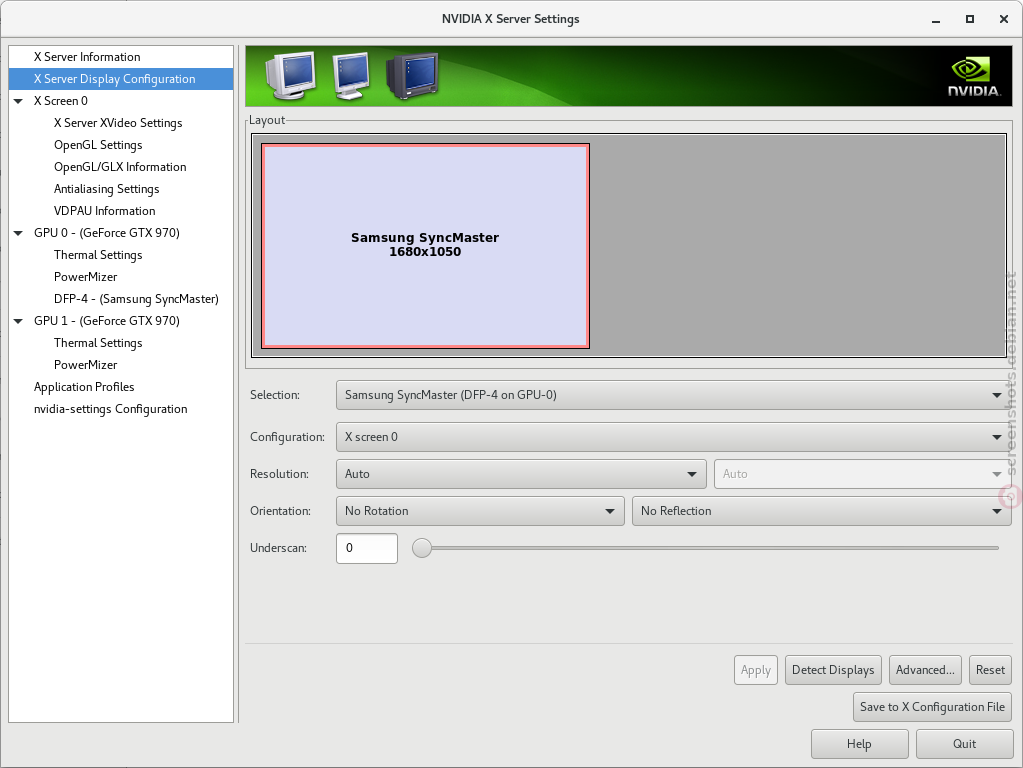Open the refresh rate Auto dropdown
The width and height of the screenshot is (1023, 768).
[863, 474]
